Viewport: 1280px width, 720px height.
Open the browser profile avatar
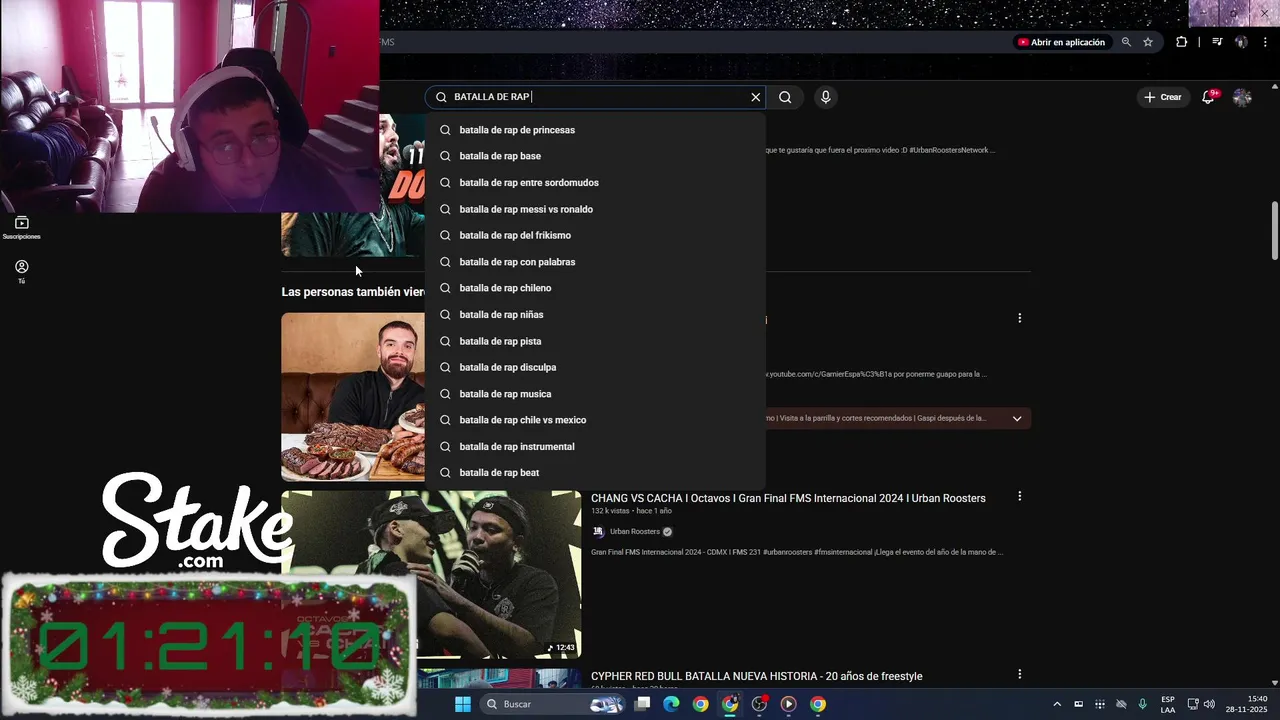coord(1241,42)
